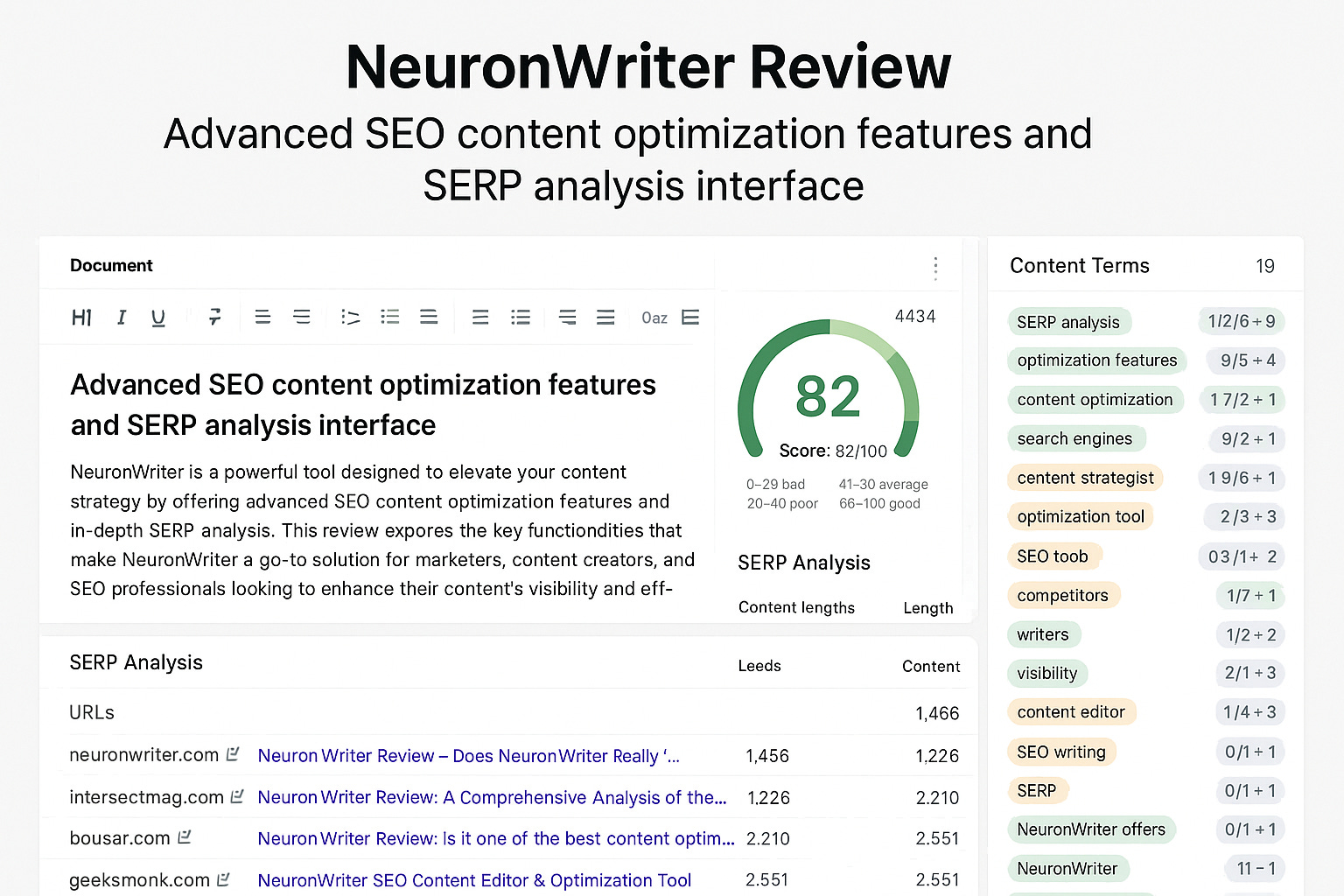
Task: Click the '1 7/2 + 1' count badge
Action: [1242, 400]
